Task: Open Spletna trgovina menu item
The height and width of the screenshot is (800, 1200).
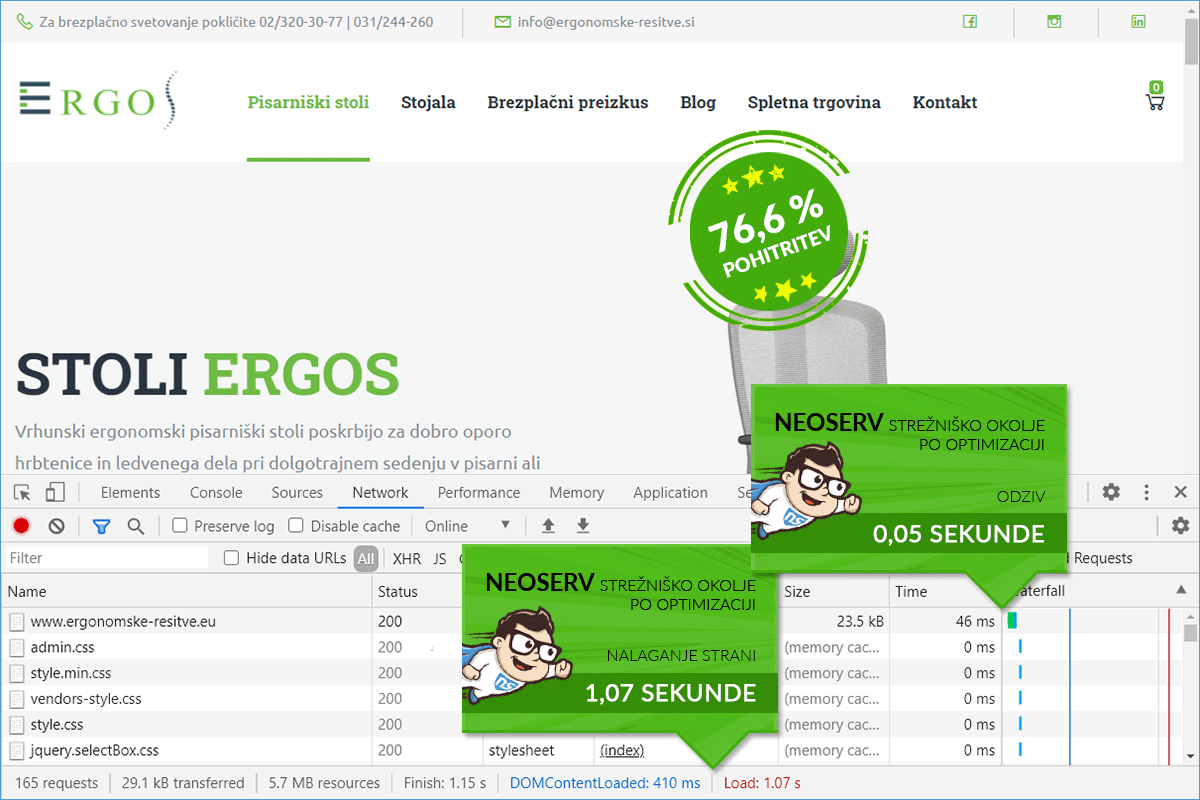Action: (814, 102)
